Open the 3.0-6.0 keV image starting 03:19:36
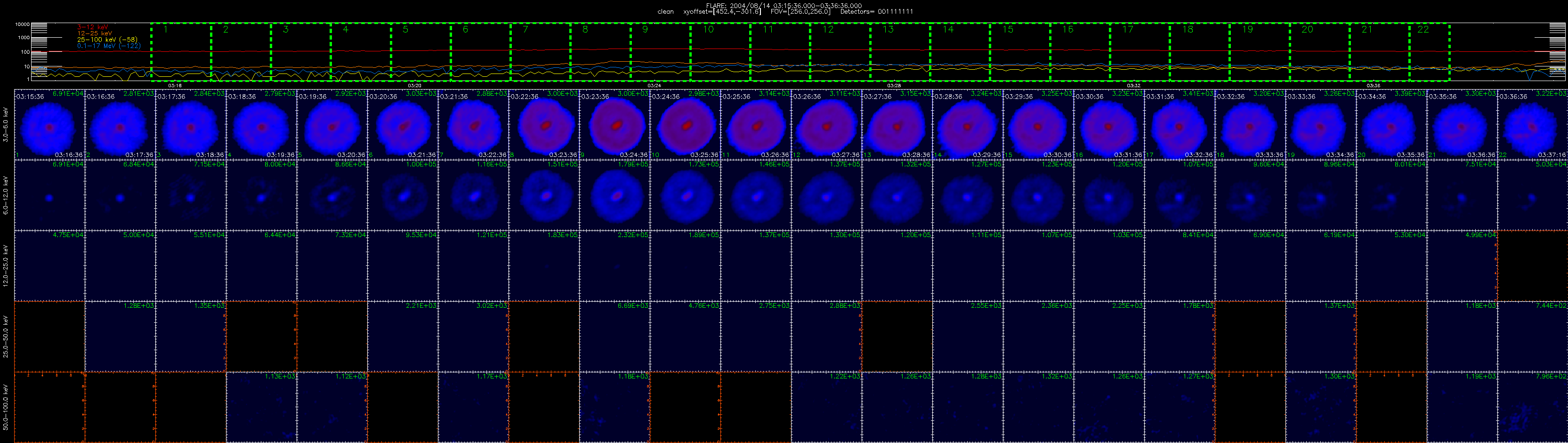The height and width of the screenshot is (443, 1568). point(332,124)
